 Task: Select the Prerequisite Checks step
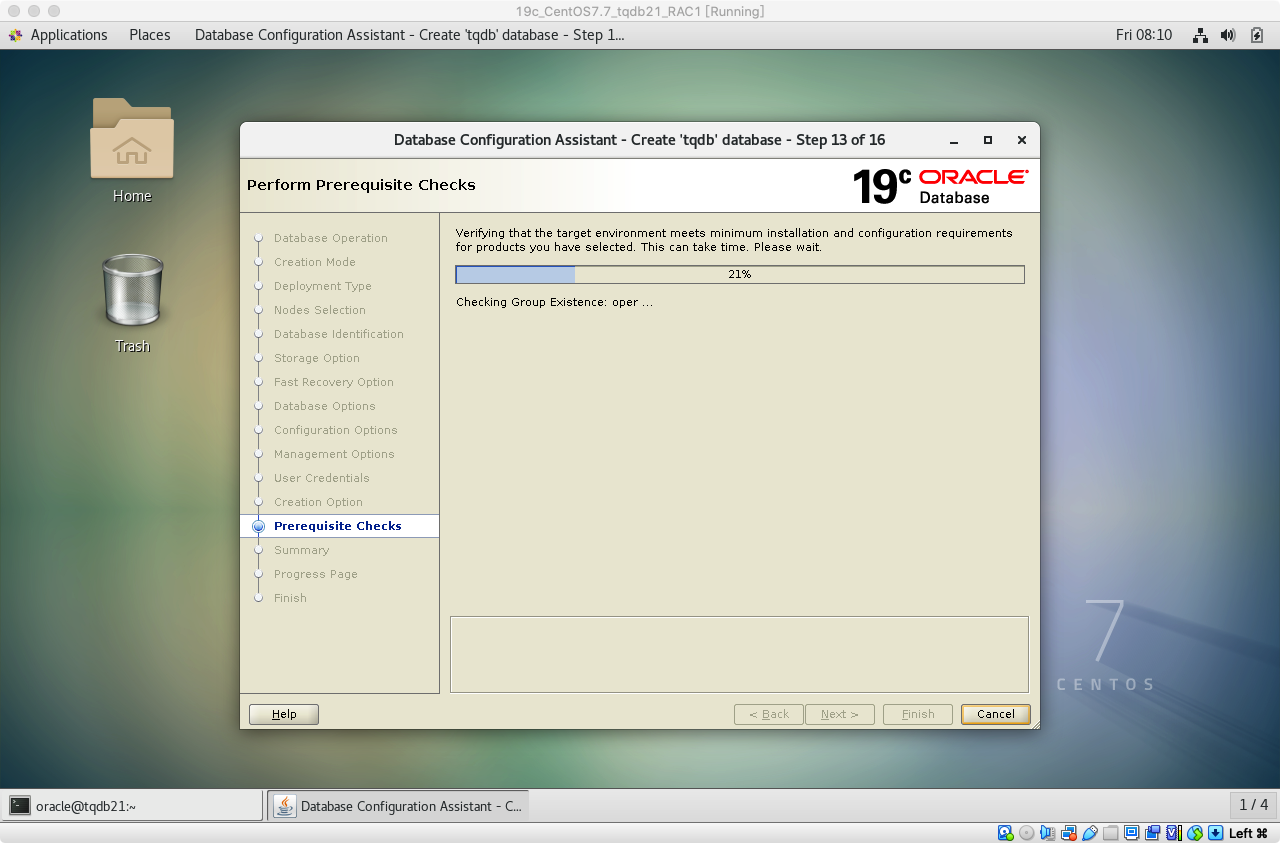[338, 526]
